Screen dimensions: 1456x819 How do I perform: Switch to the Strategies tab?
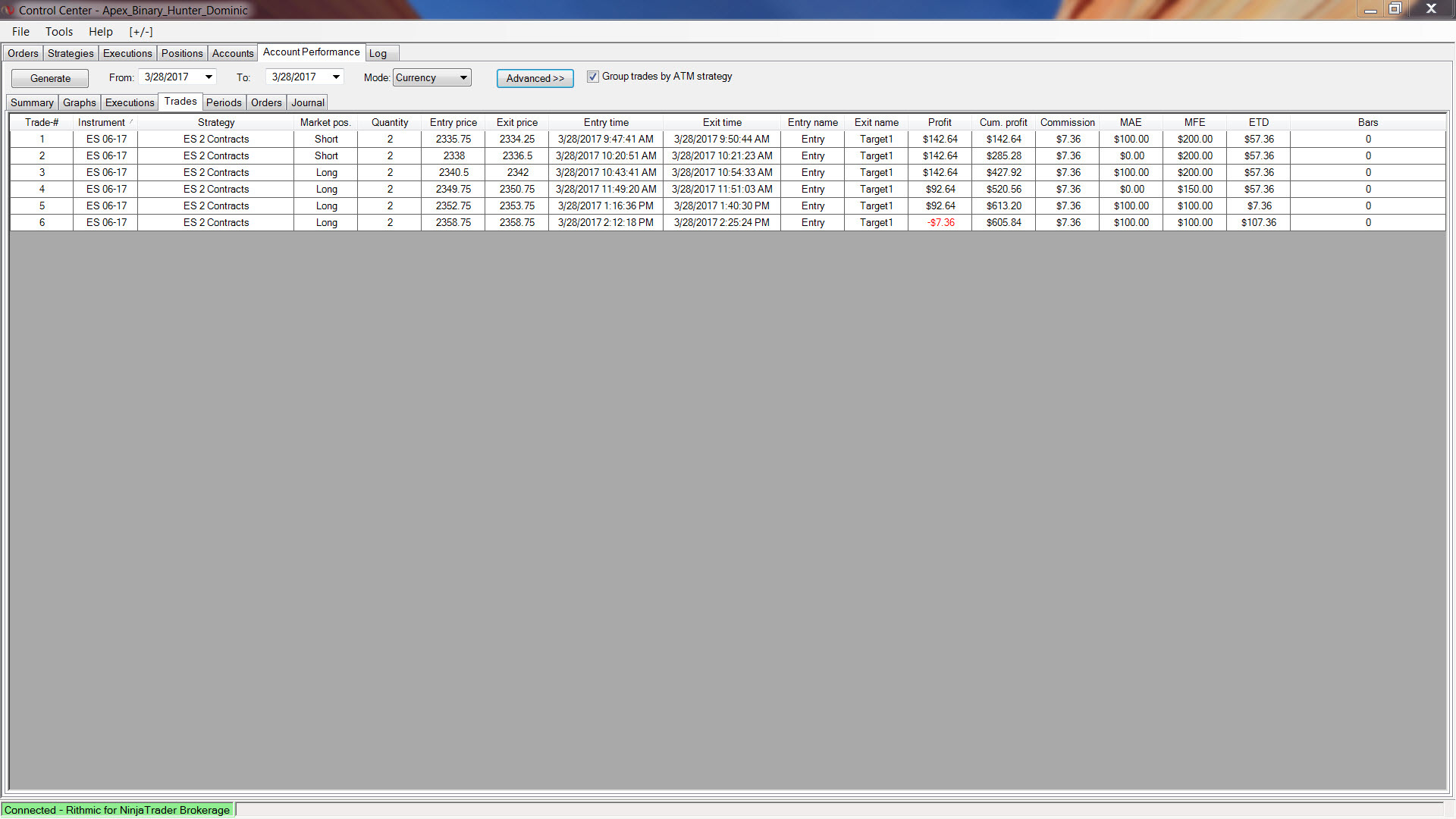71,53
